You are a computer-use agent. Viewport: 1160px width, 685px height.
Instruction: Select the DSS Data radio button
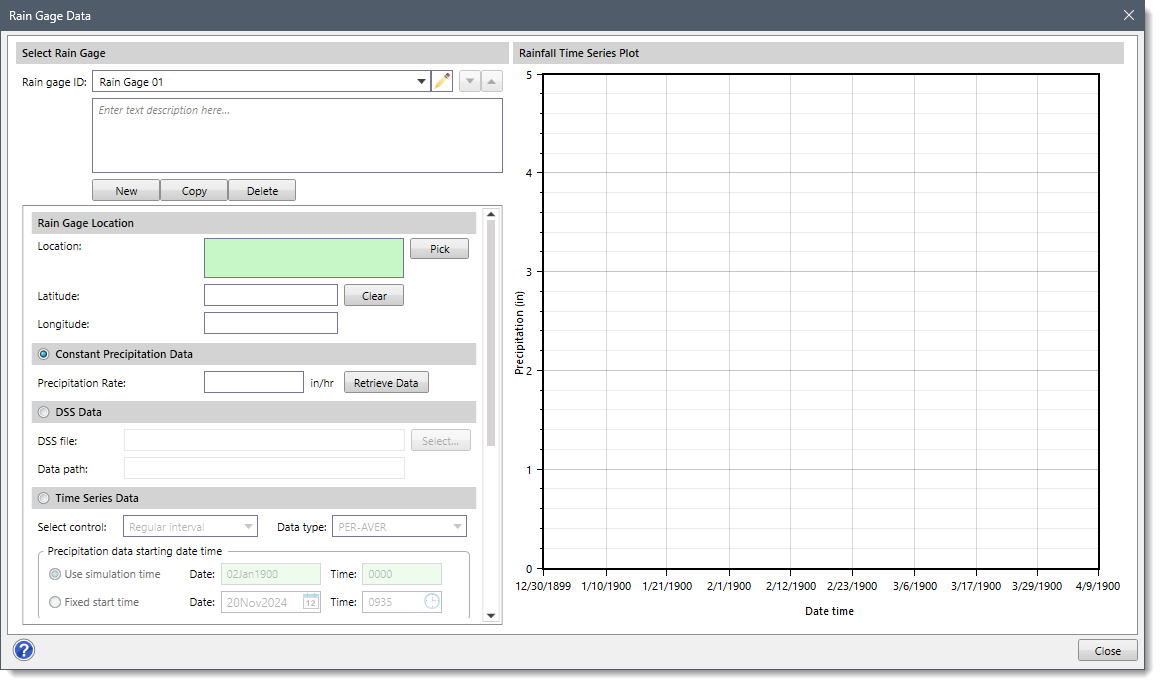click(44, 412)
